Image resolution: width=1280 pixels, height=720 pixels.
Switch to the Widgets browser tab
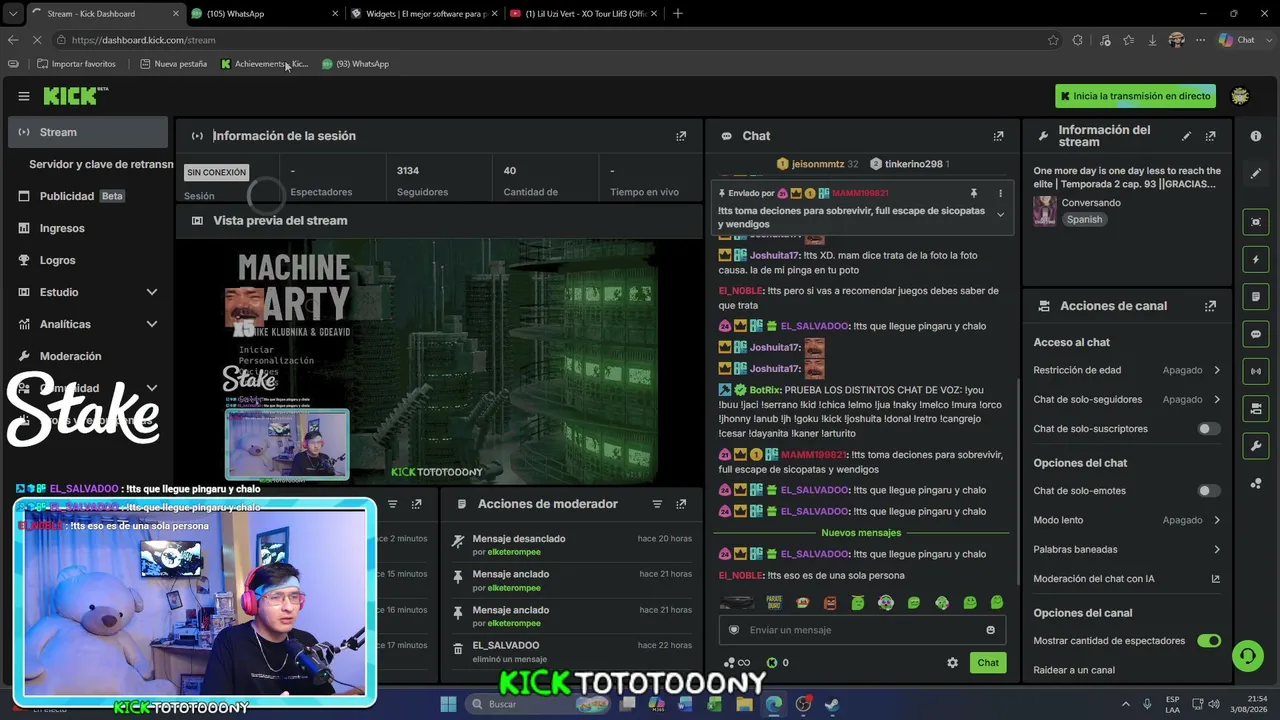tap(425, 14)
